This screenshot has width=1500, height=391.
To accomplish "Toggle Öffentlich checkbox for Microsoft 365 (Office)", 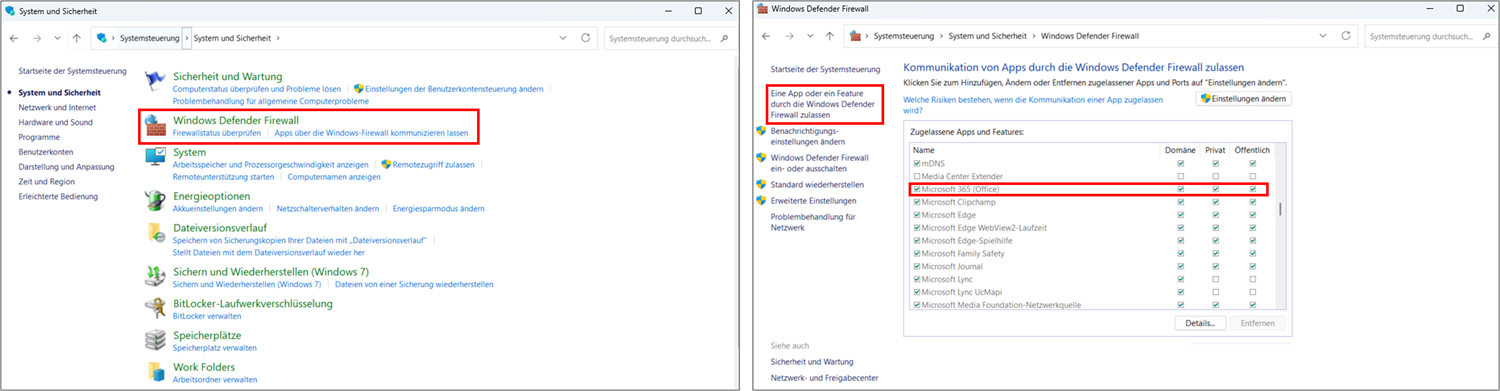I will tap(1252, 189).
